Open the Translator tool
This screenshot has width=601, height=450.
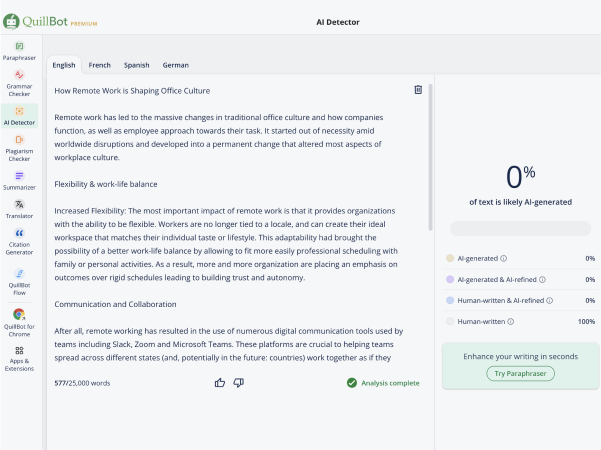click(20, 209)
